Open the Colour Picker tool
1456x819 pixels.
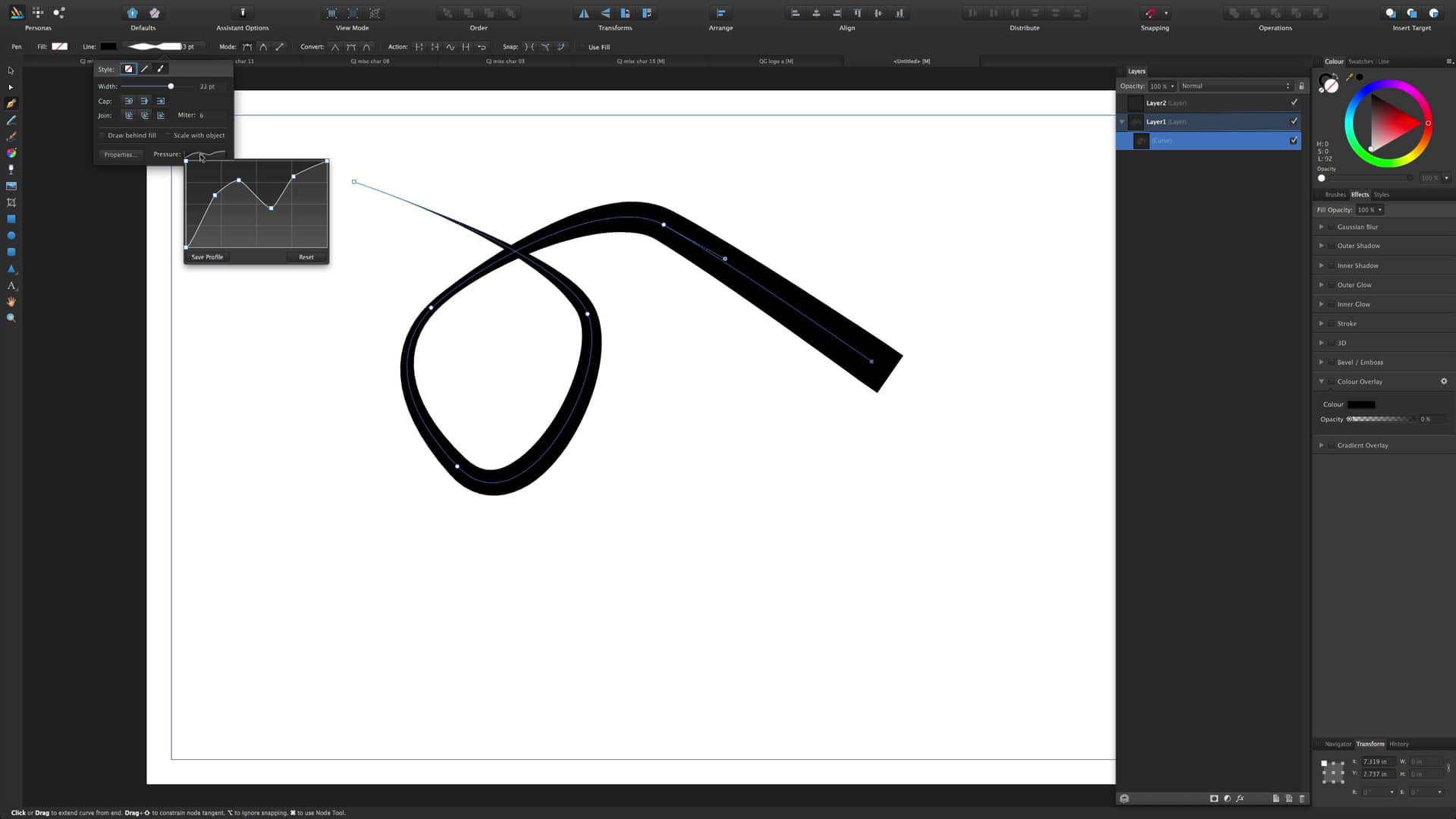click(x=11, y=152)
